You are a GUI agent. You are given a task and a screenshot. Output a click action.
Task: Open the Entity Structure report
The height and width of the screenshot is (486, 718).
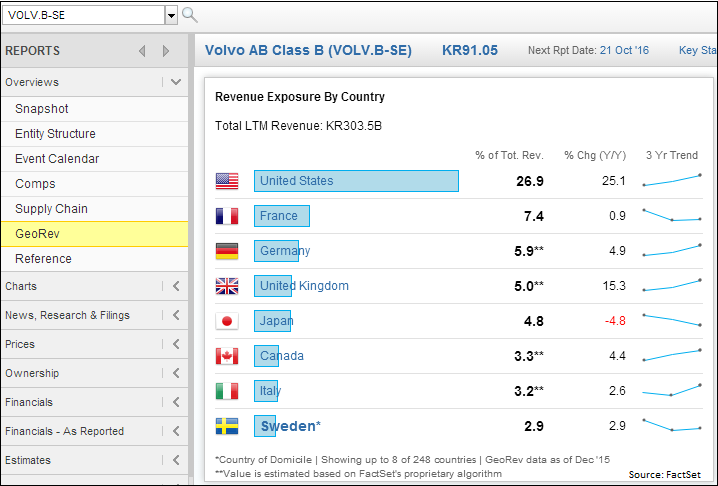(x=55, y=134)
